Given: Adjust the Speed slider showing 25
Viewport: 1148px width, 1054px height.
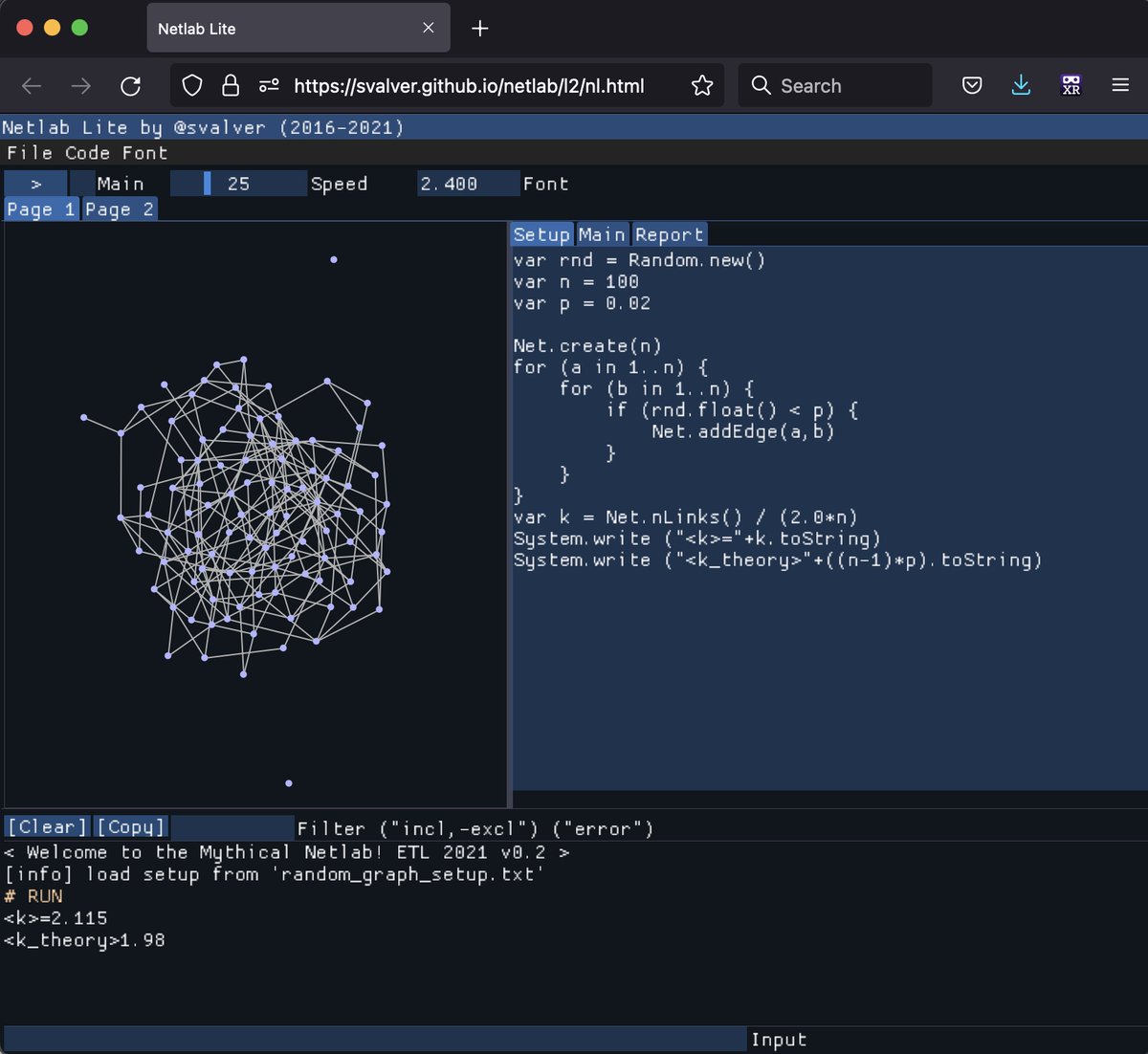Looking at the screenshot, I should (x=238, y=184).
